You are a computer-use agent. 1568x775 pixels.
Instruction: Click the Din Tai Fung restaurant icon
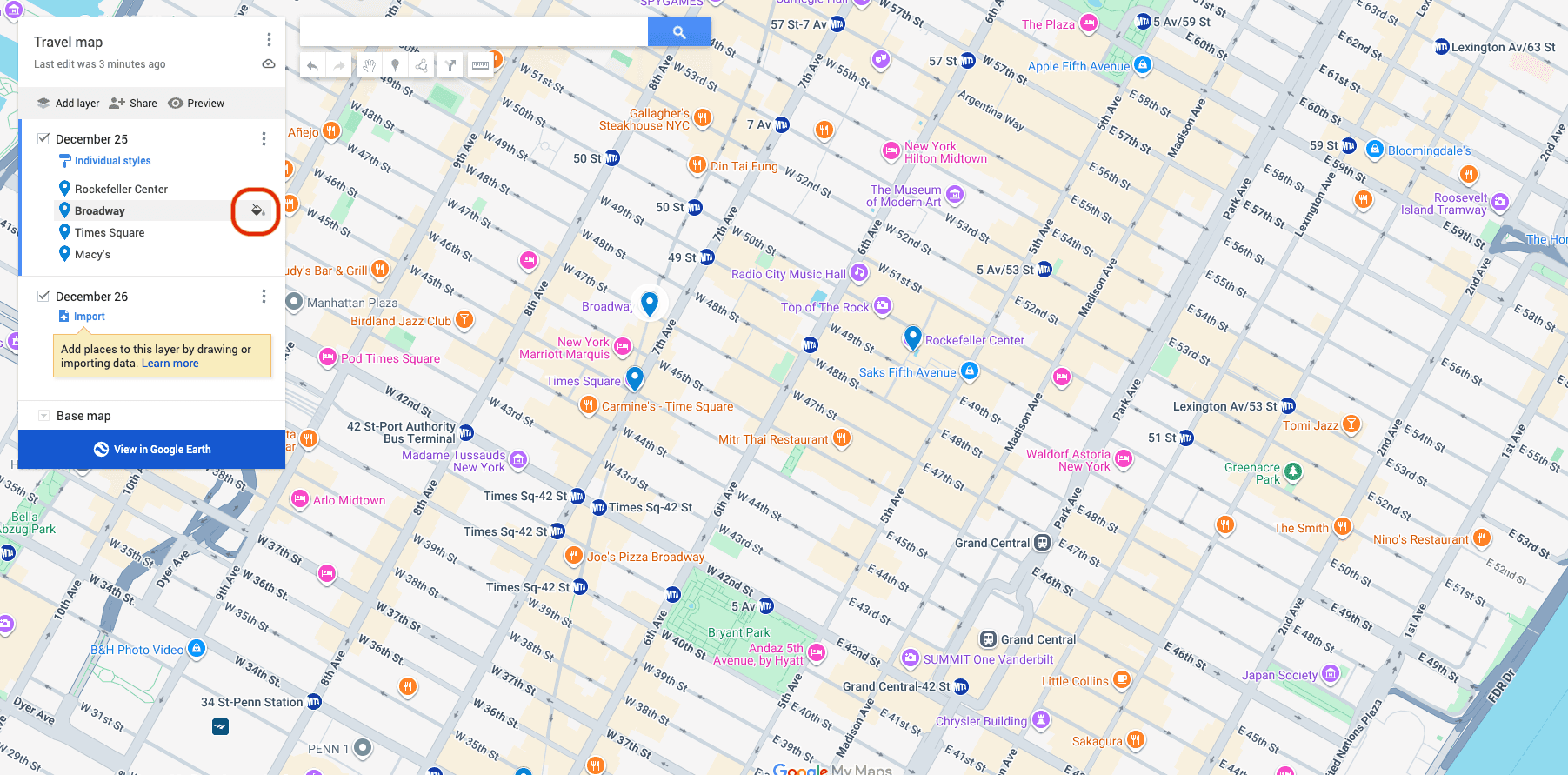697,165
